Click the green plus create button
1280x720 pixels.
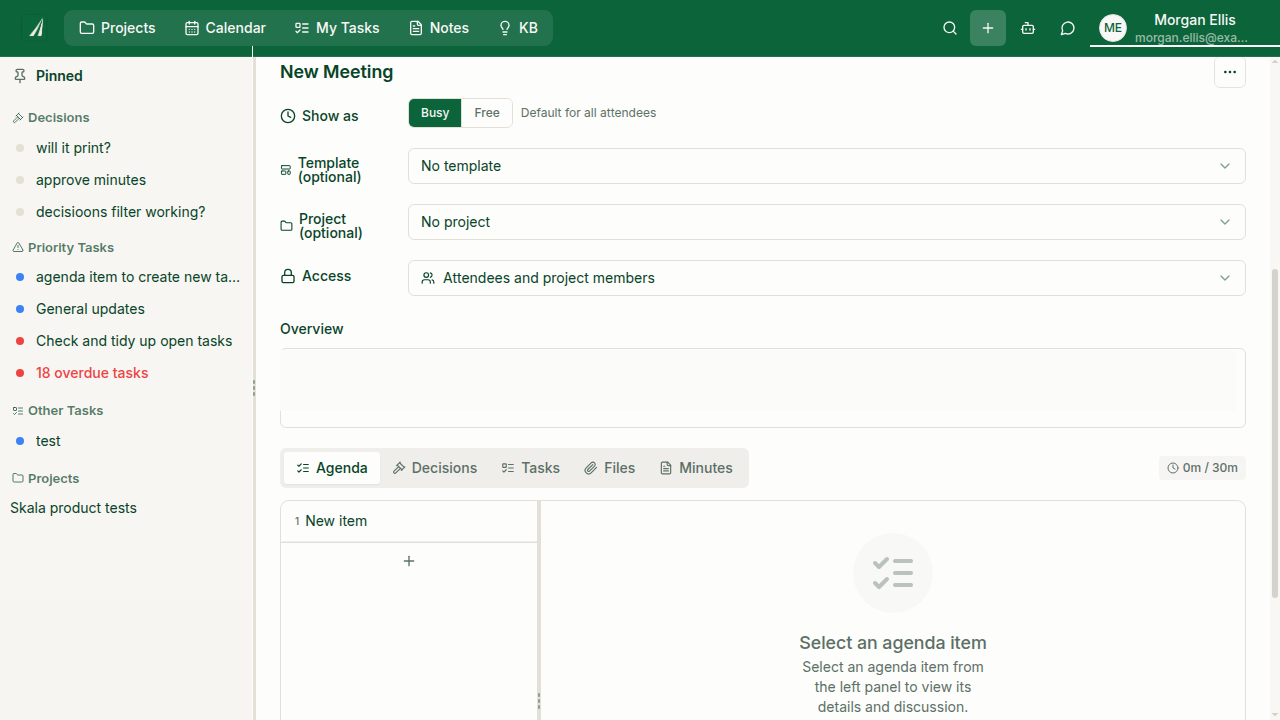(x=988, y=28)
